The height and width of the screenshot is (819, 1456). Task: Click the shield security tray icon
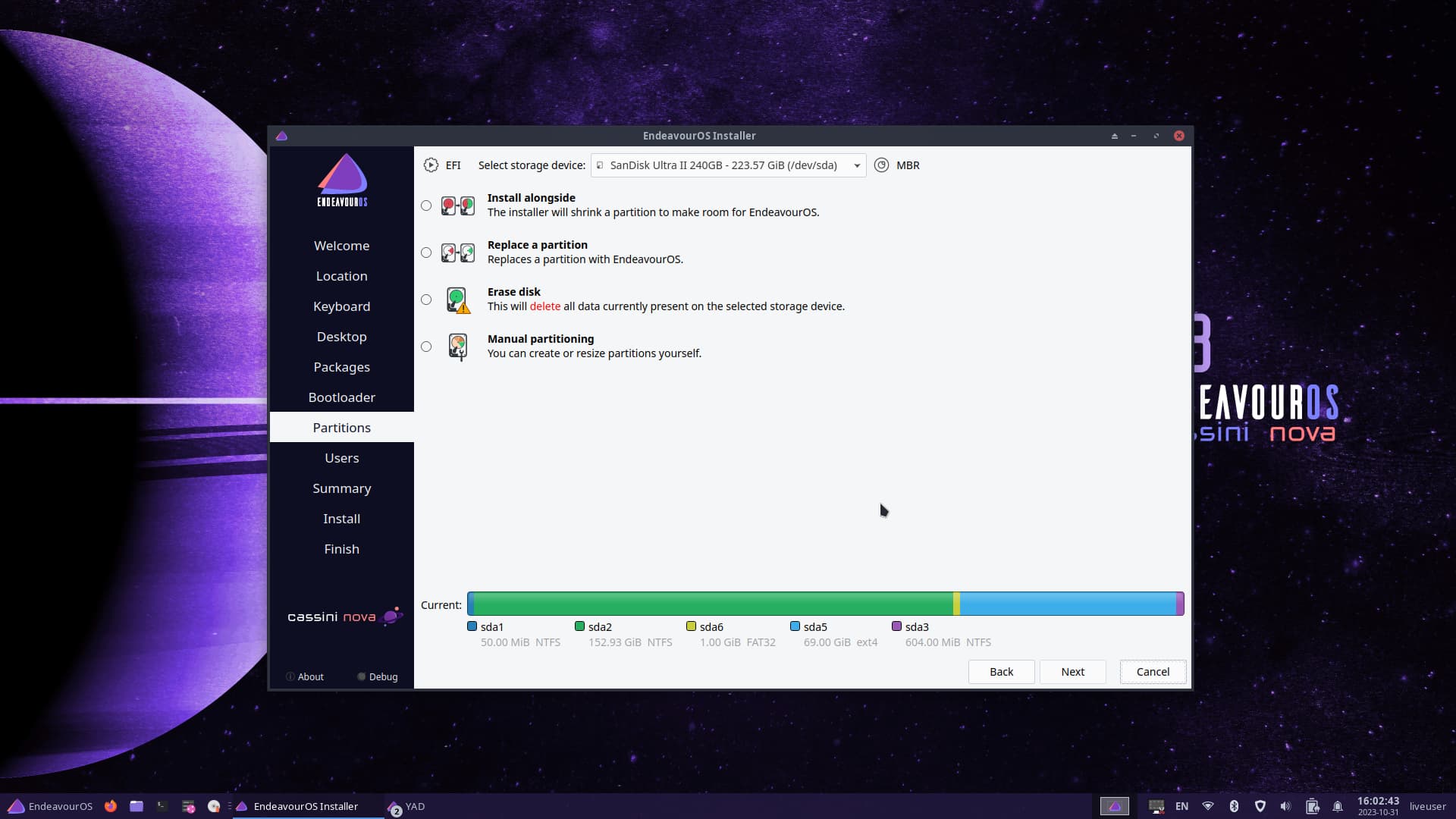point(1260,806)
